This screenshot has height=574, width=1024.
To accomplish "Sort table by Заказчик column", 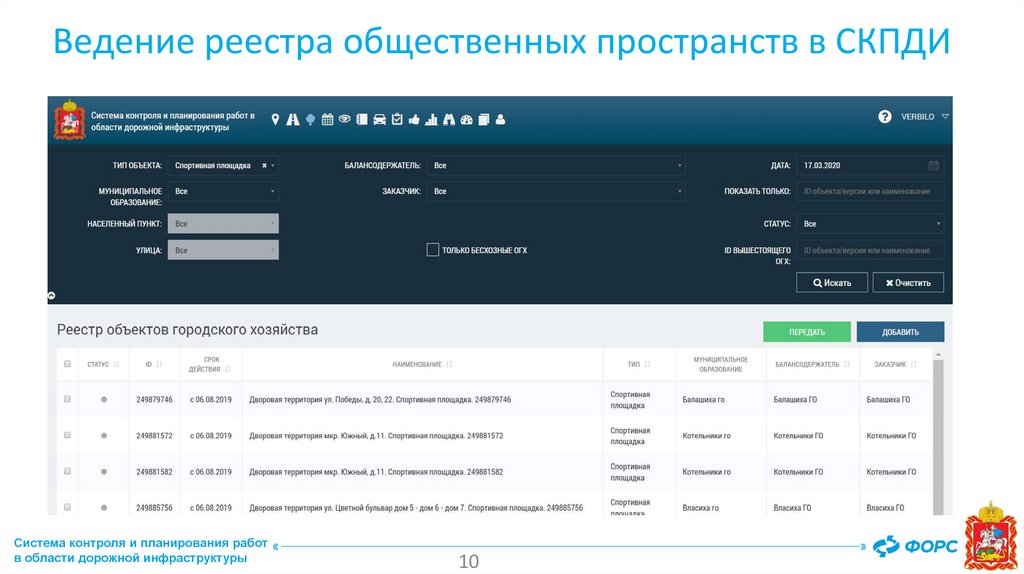I will pyautogui.click(x=914, y=364).
